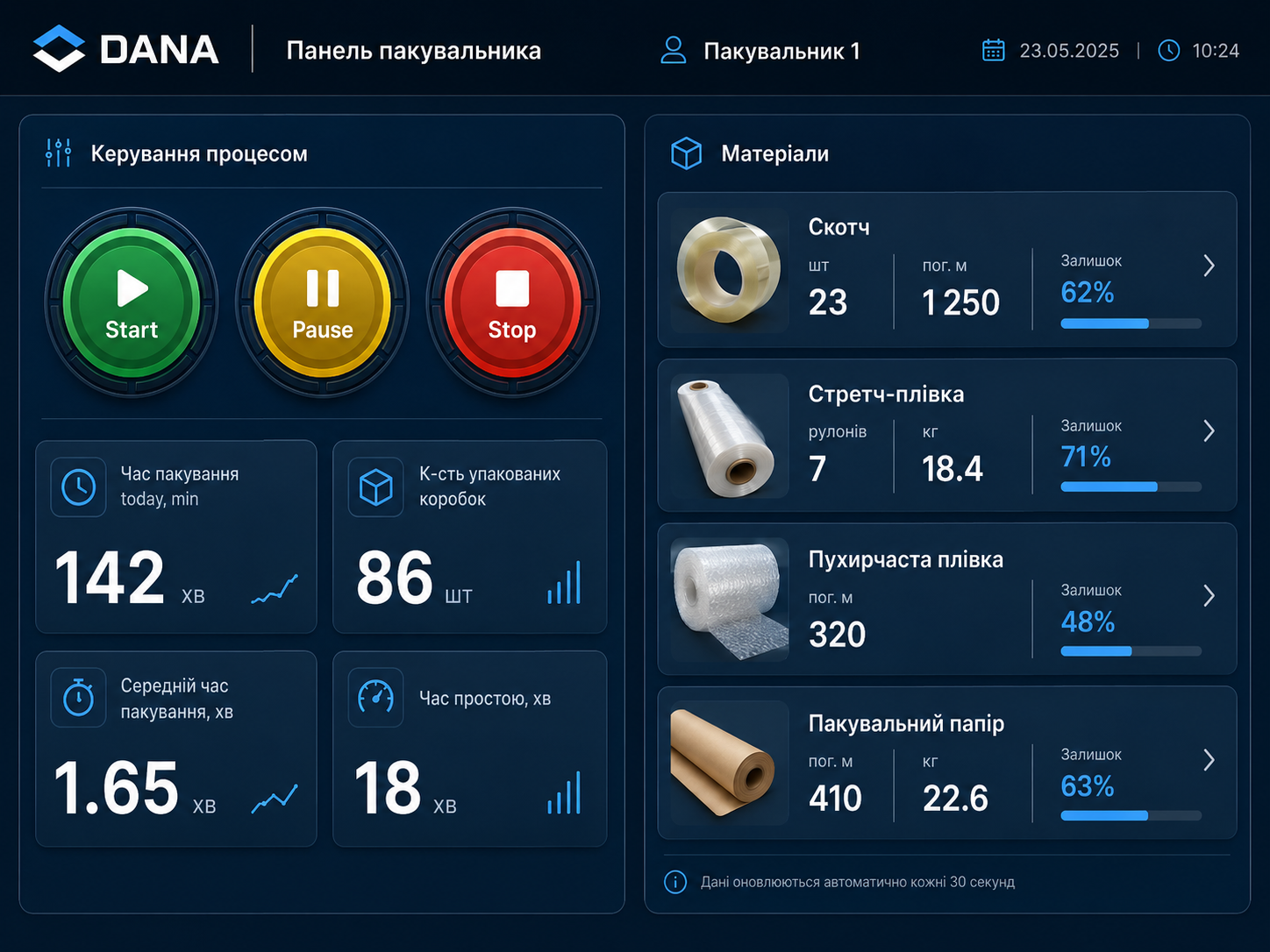Click the 62% Залишок value
Screen dimensions: 1270x952
coord(1088,292)
